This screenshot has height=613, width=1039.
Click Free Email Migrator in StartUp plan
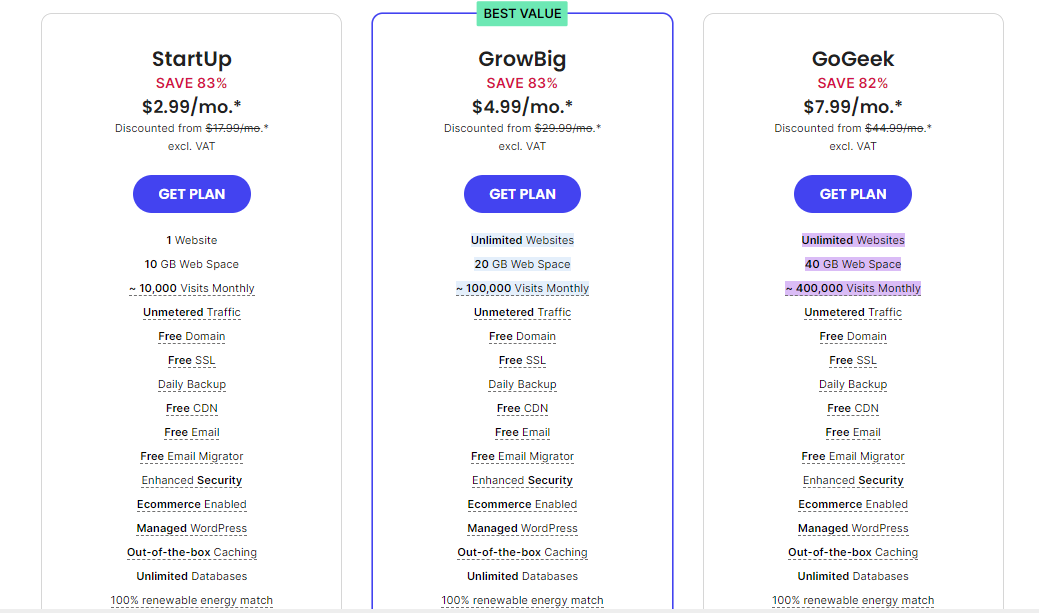192,456
